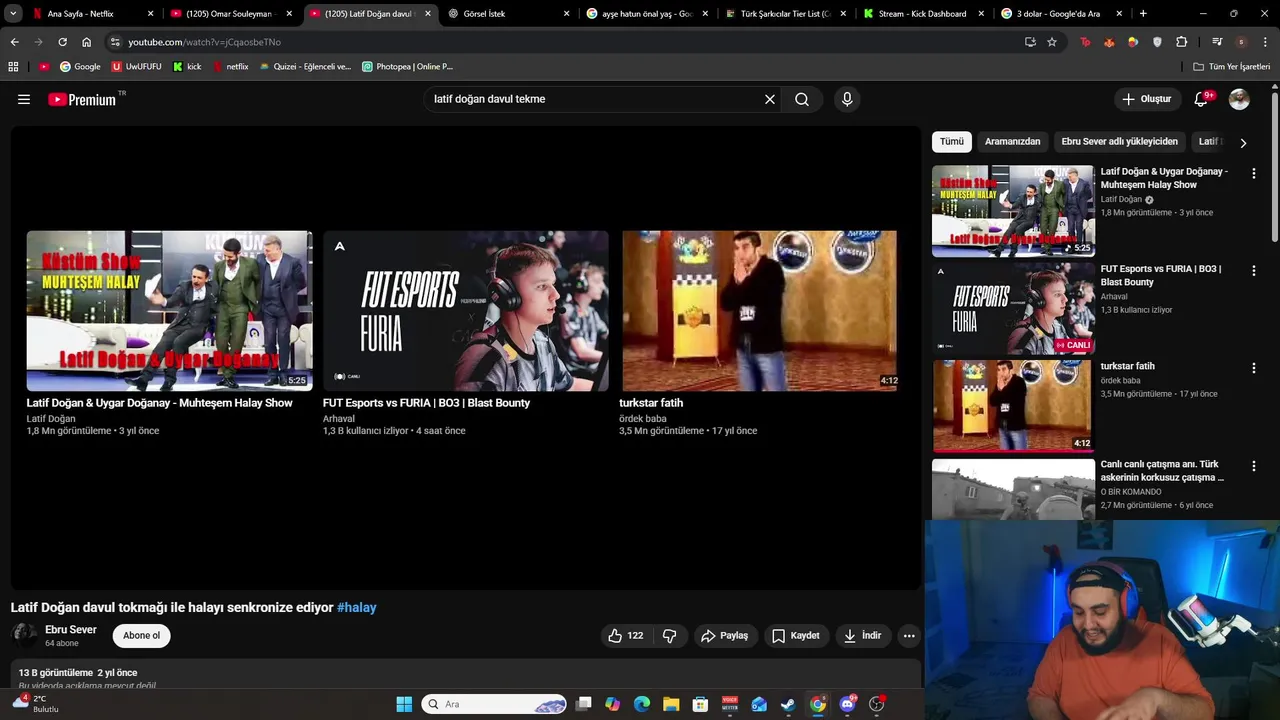Viewport: 1280px width, 720px height.
Task: Start voice search with the microphone
Action: [x=847, y=99]
